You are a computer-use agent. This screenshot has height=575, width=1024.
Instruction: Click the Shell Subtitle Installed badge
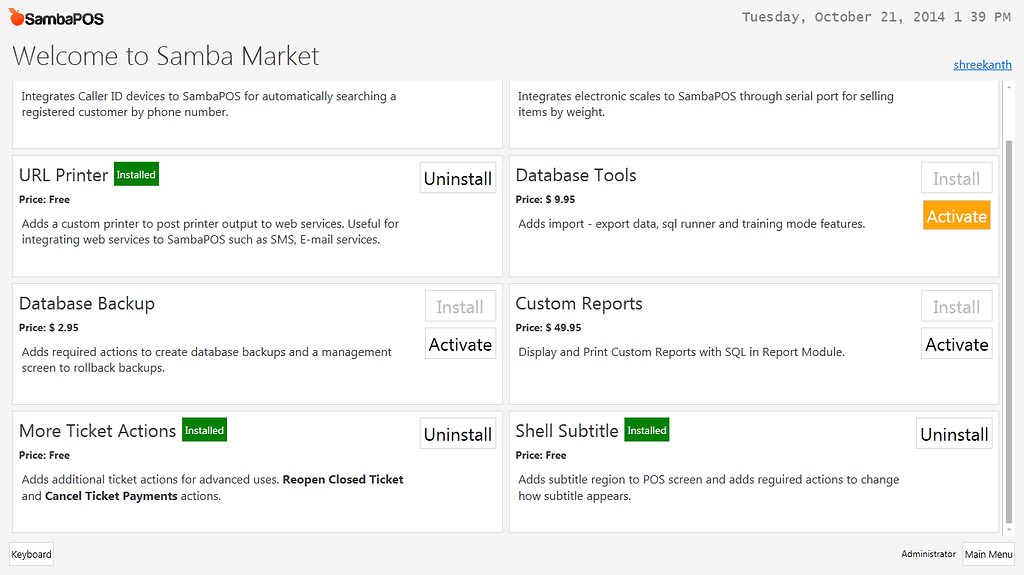click(x=646, y=431)
